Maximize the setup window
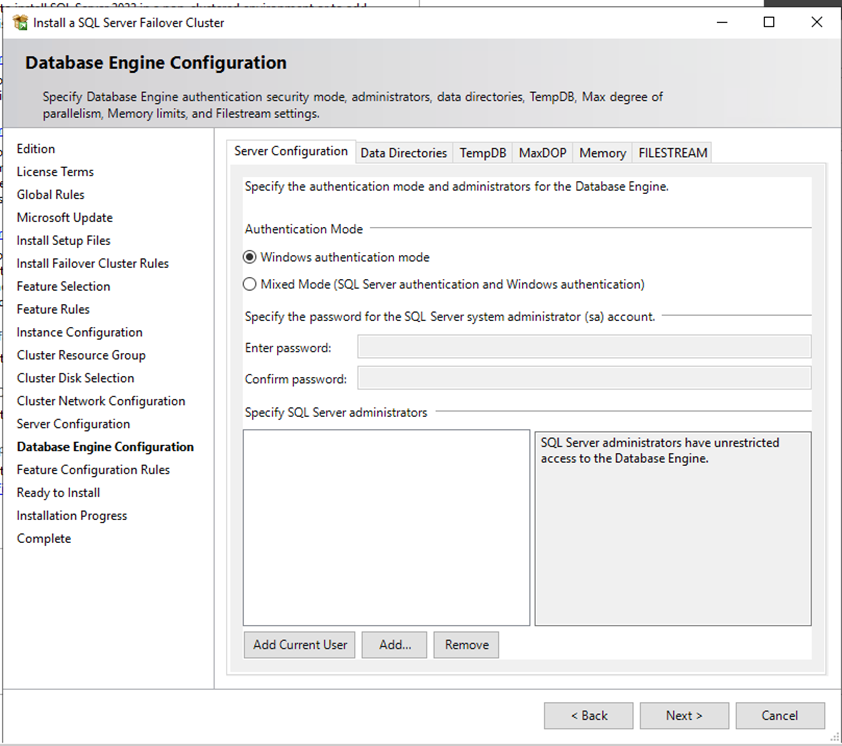The height and width of the screenshot is (746, 842). (769, 22)
